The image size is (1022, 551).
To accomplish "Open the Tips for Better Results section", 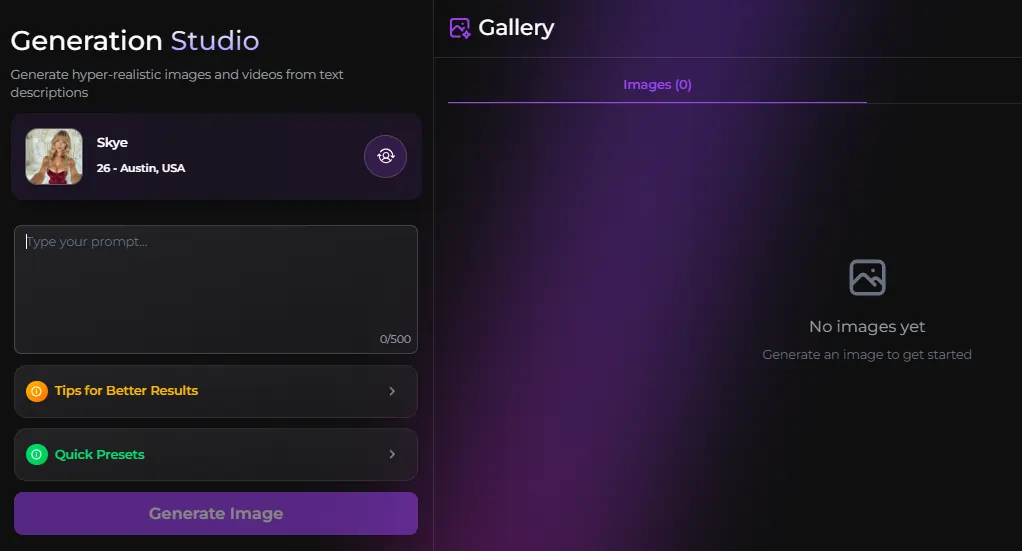I will tap(216, 391).
